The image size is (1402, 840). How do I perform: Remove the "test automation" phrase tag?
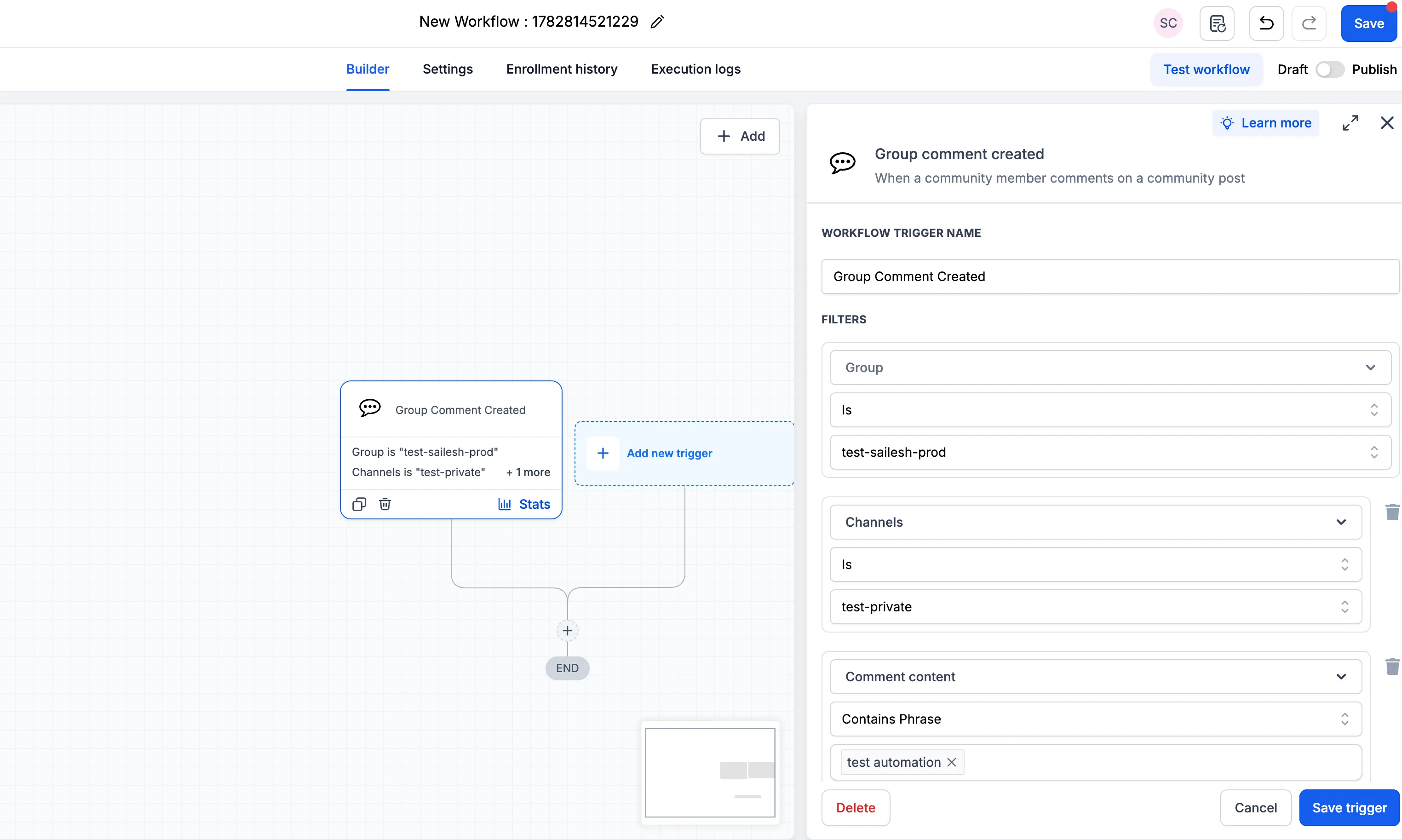(952, 762)
